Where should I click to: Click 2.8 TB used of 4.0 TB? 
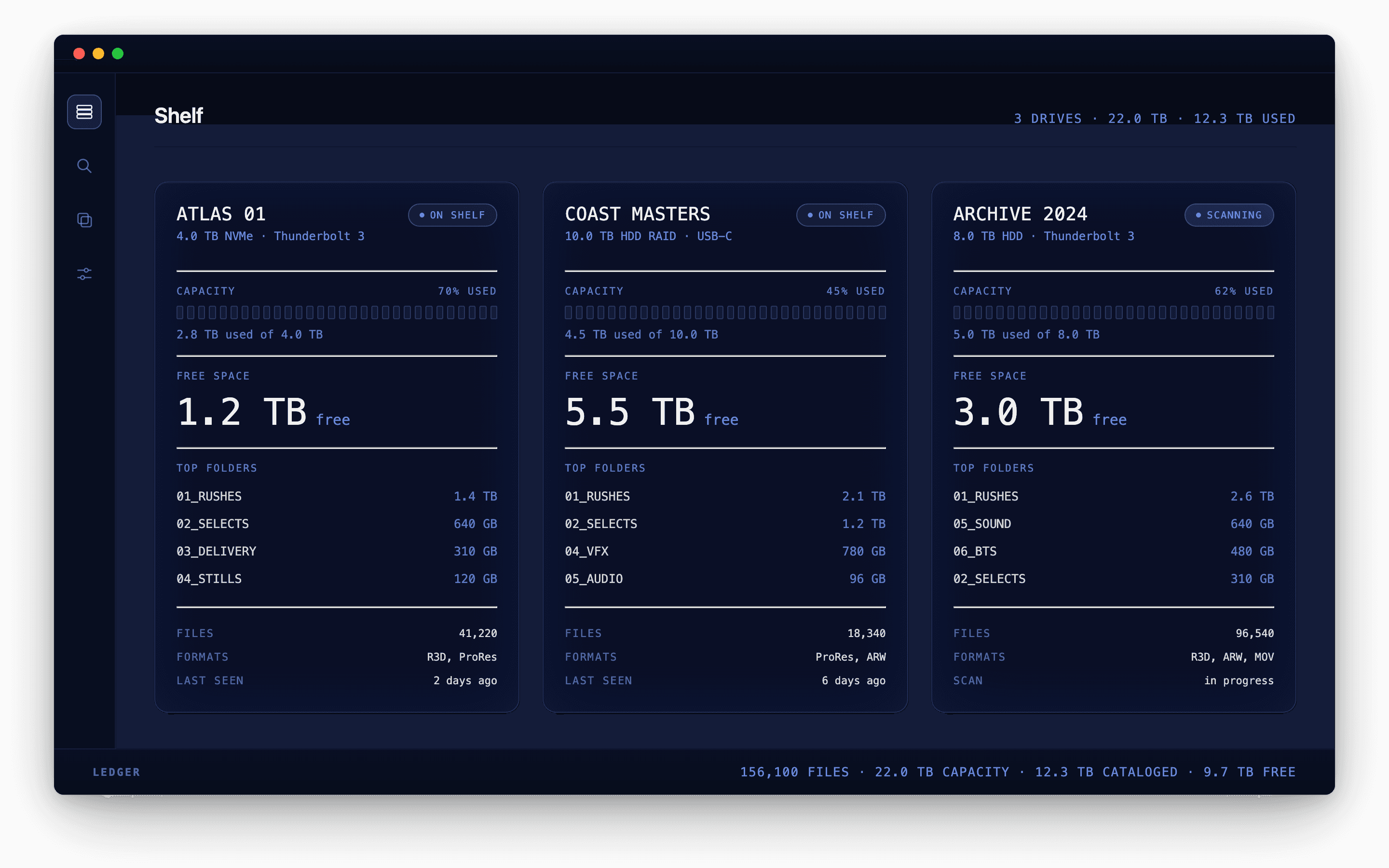click(250, 334)
